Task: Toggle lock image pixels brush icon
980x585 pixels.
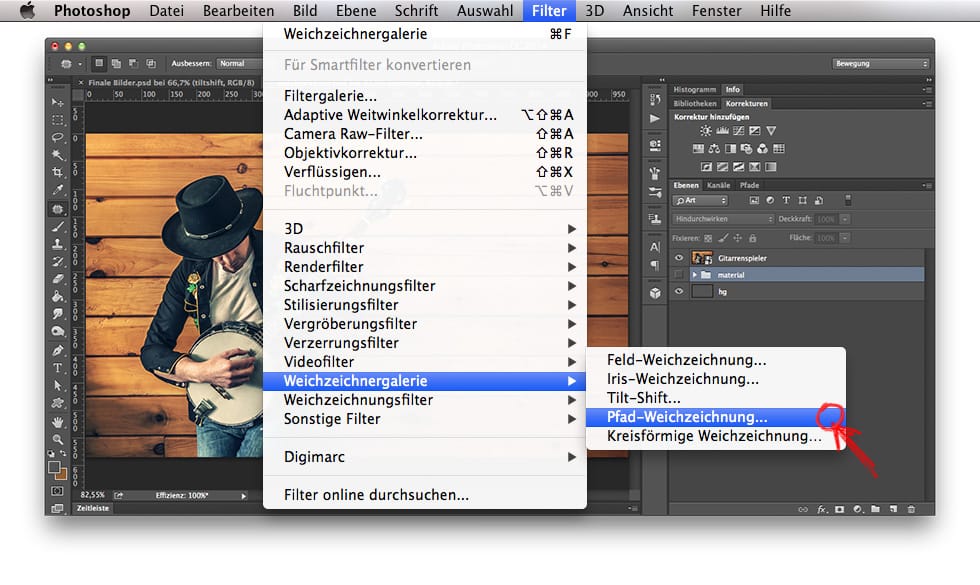Action: (x=723, y=238)
